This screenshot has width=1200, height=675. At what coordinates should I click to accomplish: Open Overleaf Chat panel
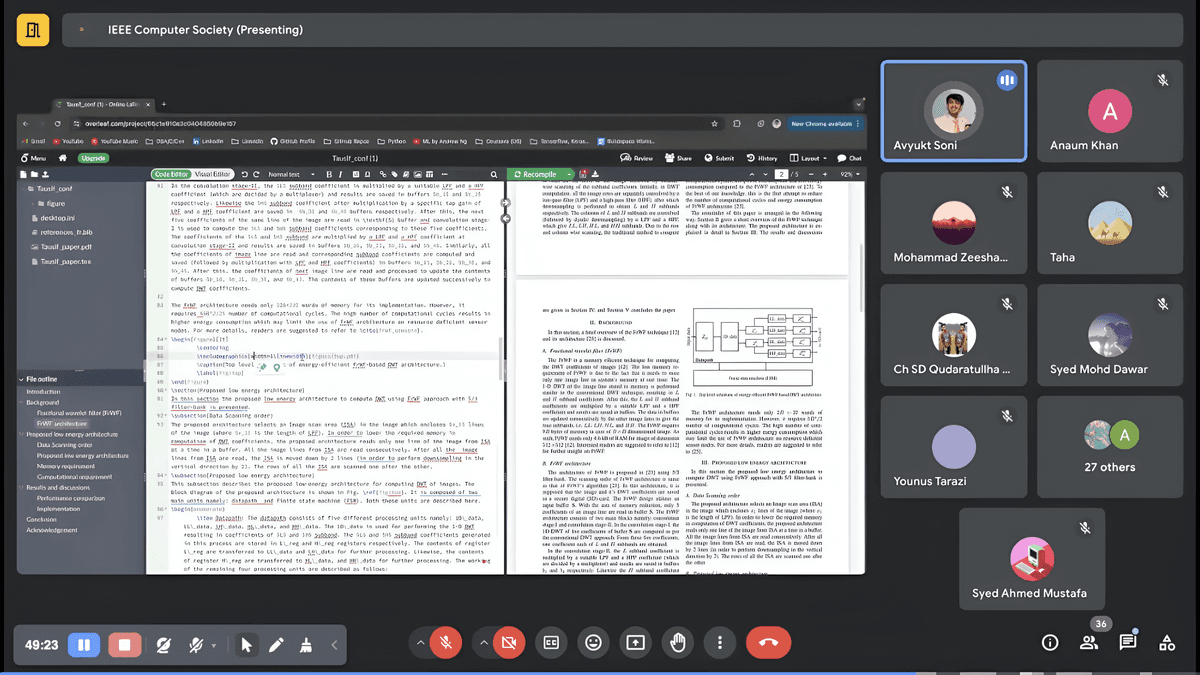tap(850, 158)
